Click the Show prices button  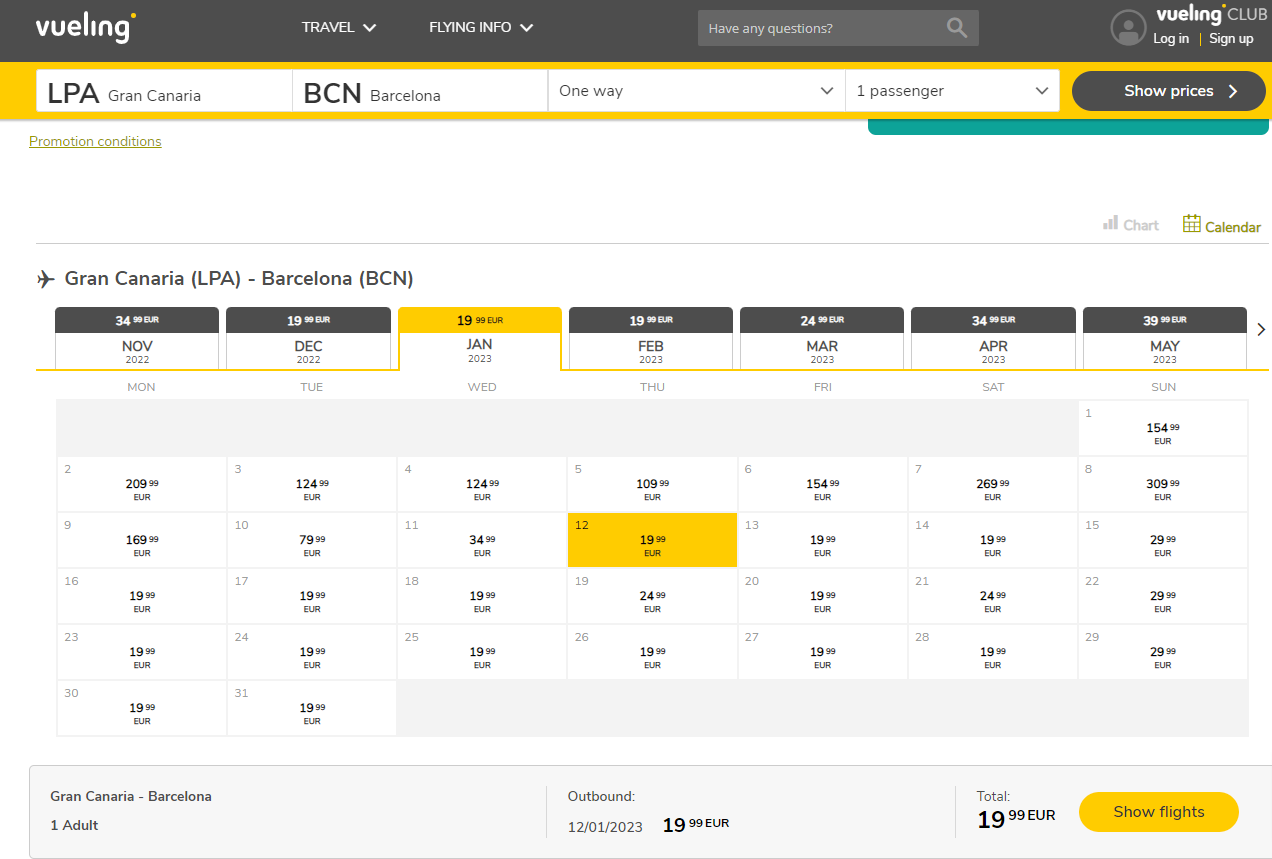click(x=1169, y=91)
